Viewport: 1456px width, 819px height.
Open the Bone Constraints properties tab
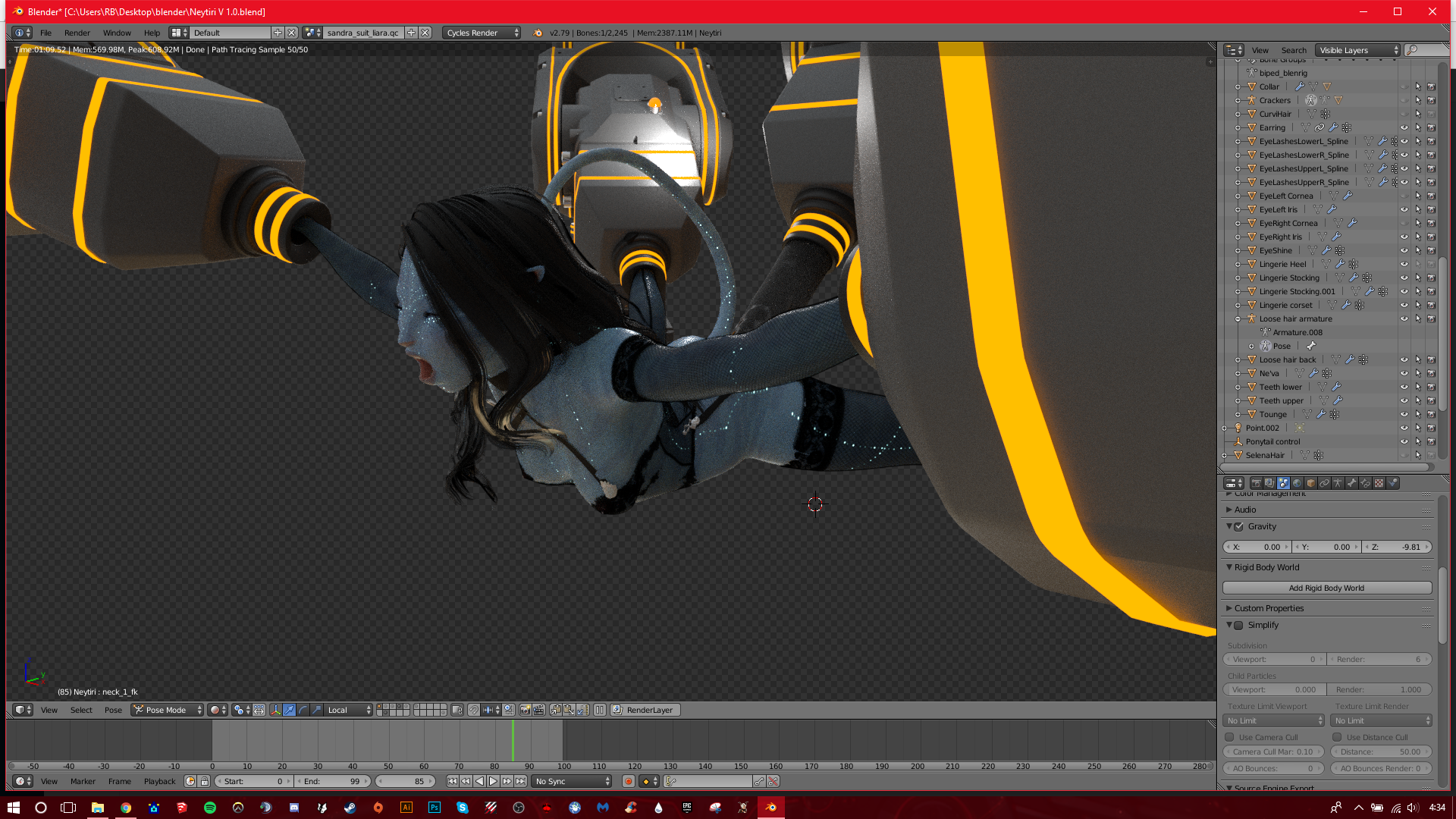(x=1365, y=483)
